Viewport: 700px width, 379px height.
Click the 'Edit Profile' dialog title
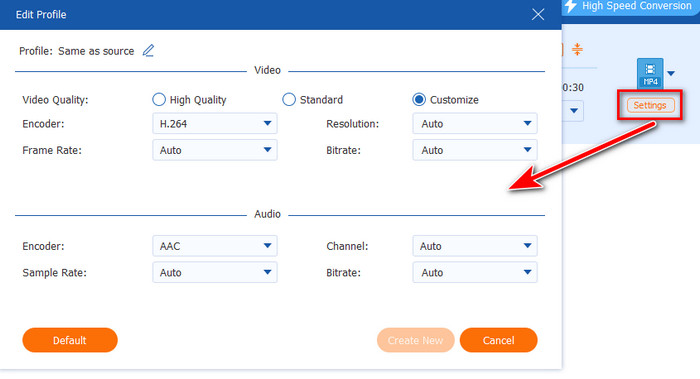pos(41,15)
